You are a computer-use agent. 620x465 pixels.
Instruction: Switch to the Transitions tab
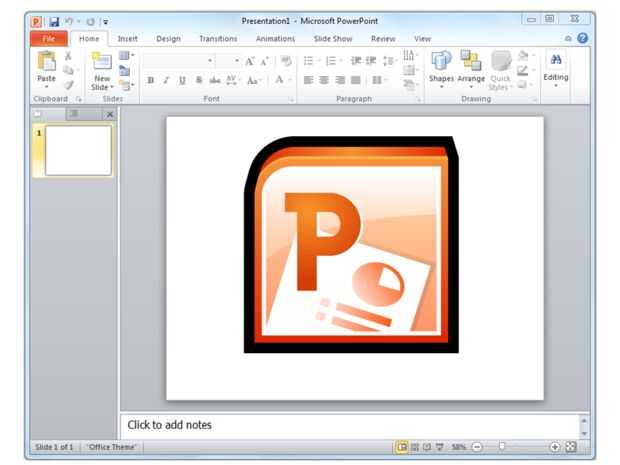218,38
